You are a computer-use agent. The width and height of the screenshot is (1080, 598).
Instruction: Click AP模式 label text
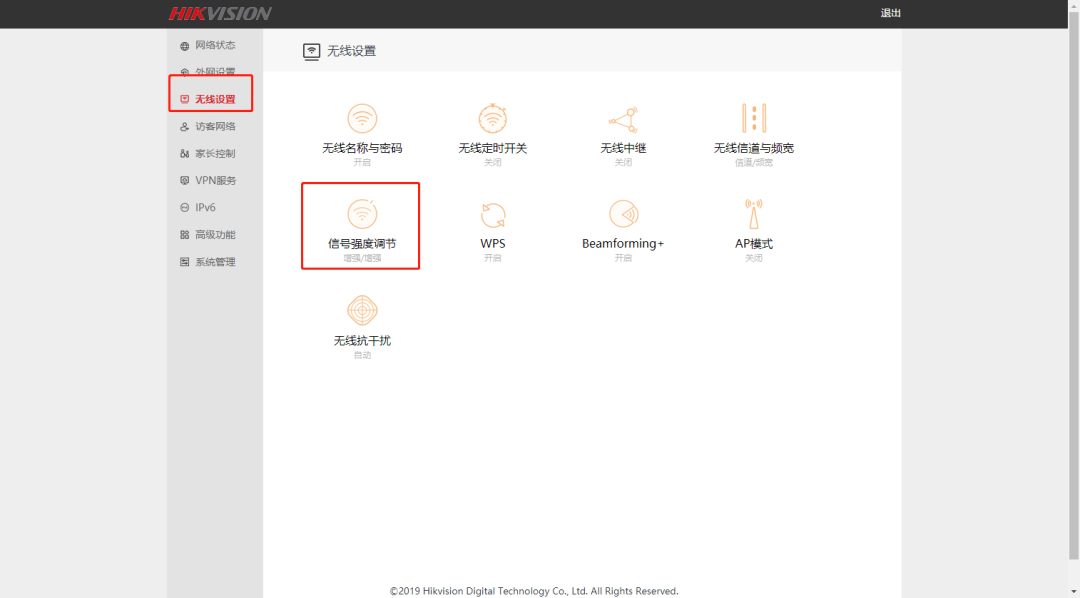(754, 244)
